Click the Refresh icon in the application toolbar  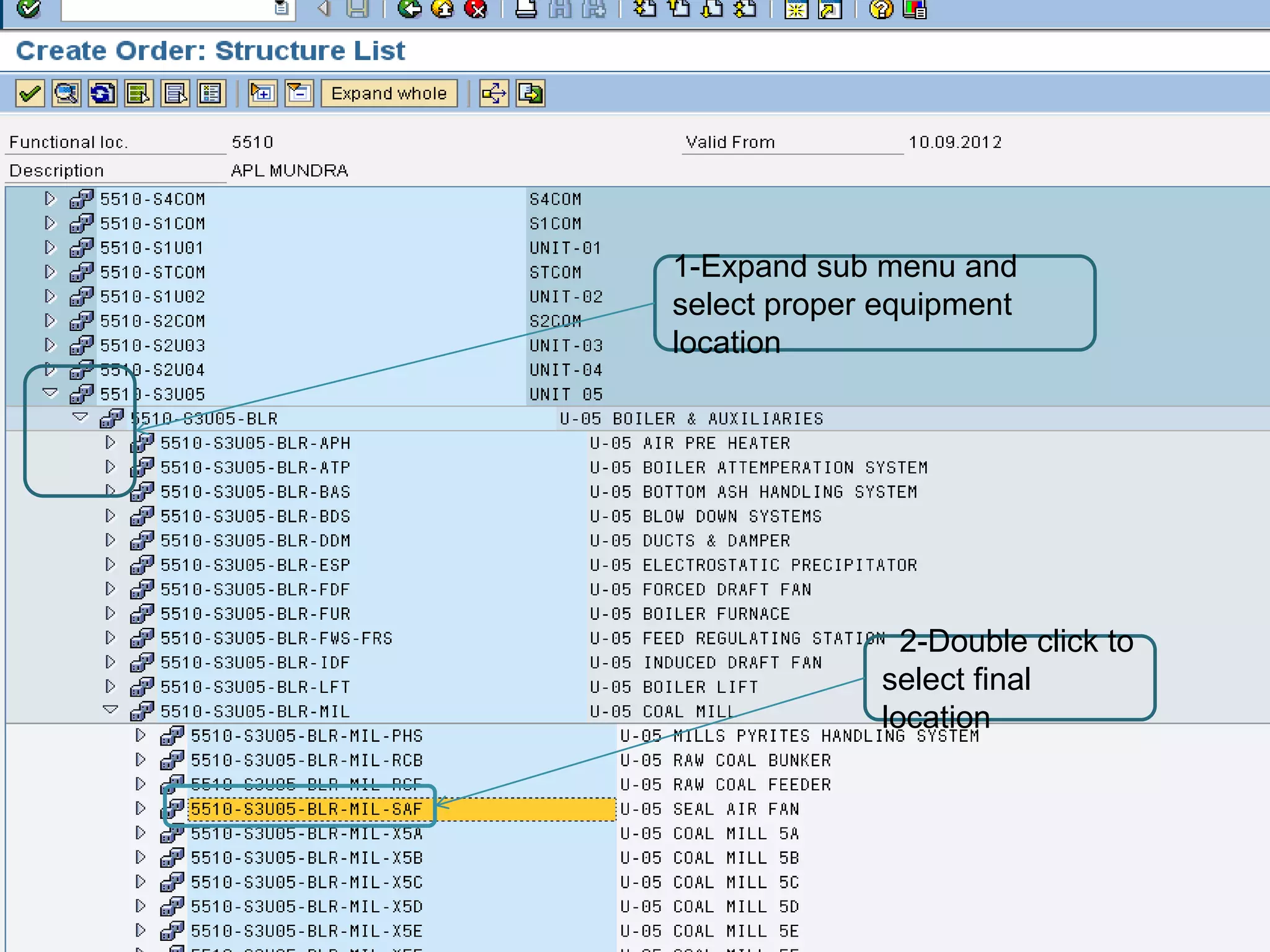[102, 94]
